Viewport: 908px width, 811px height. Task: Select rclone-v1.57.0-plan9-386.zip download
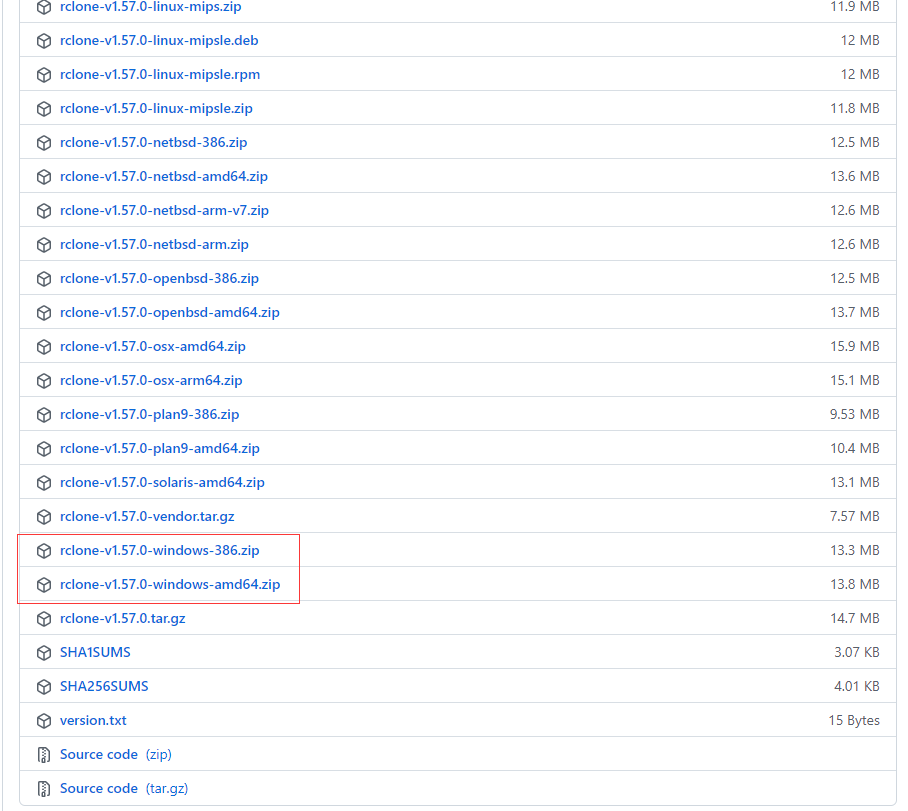149,414
